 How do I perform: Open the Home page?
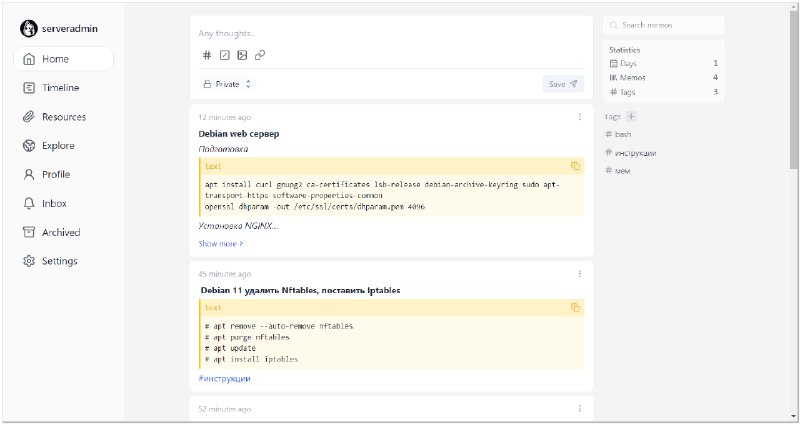pos(63,59)
